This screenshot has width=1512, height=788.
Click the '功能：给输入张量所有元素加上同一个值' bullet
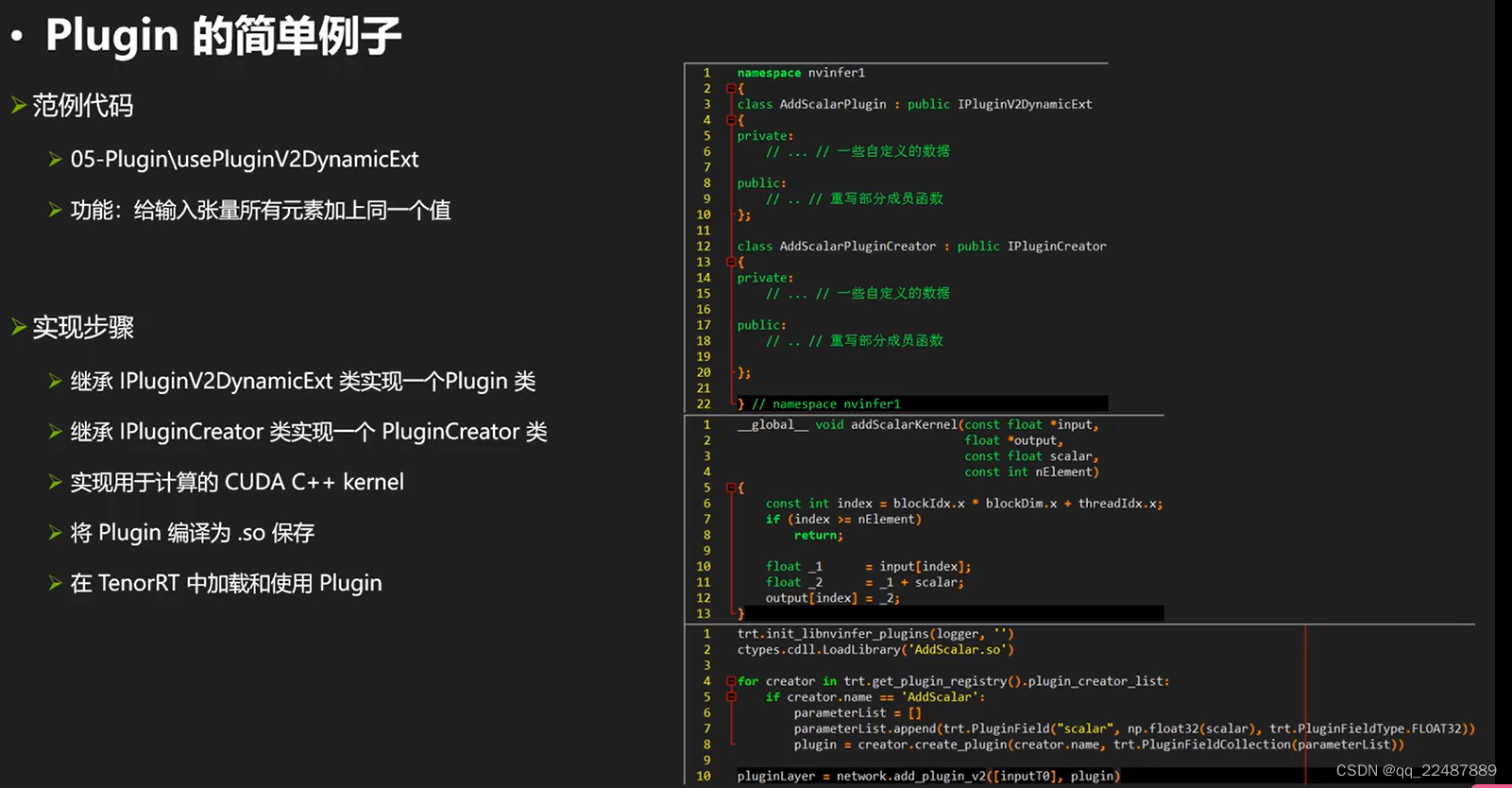(261, 210)
